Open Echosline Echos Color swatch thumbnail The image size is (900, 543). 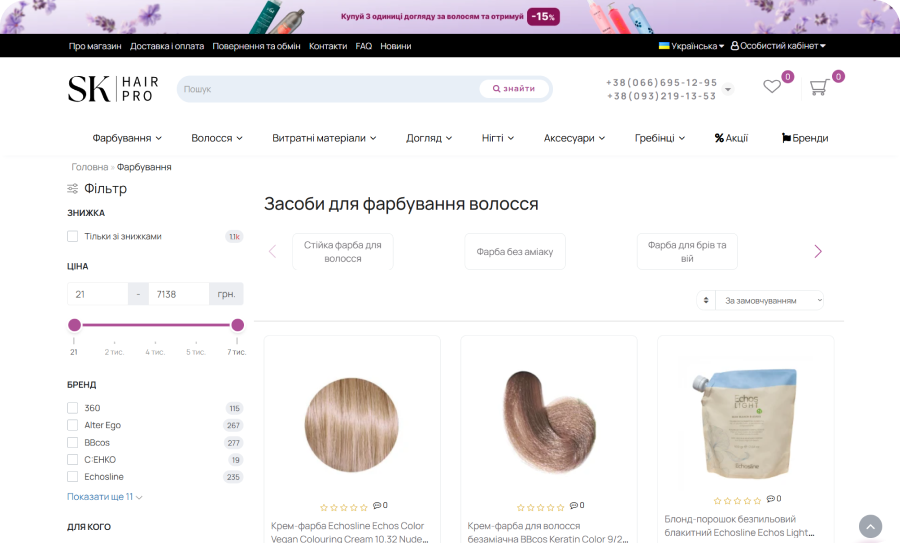click(x=352, y=425)
